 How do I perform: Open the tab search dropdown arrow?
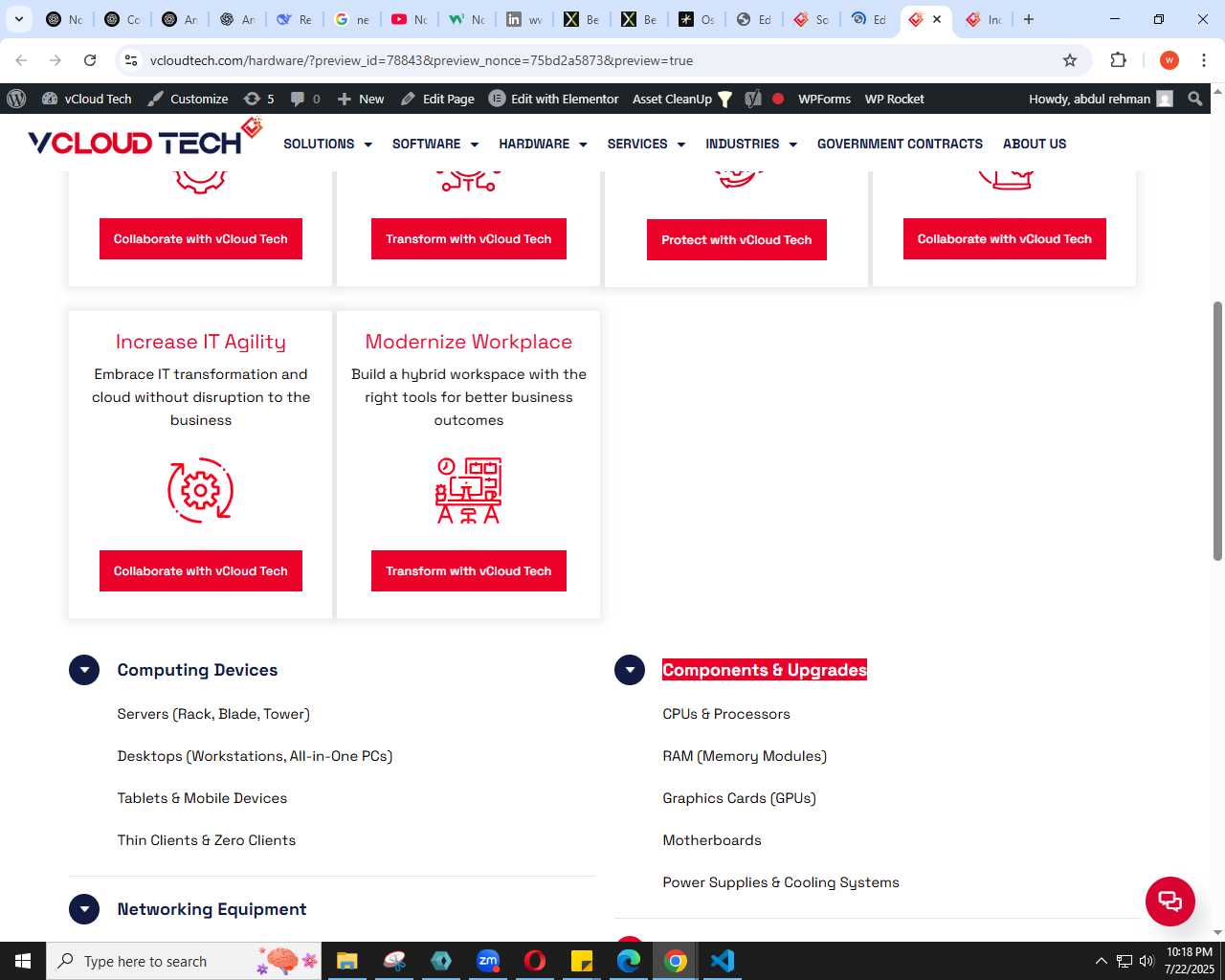[18, 19]
